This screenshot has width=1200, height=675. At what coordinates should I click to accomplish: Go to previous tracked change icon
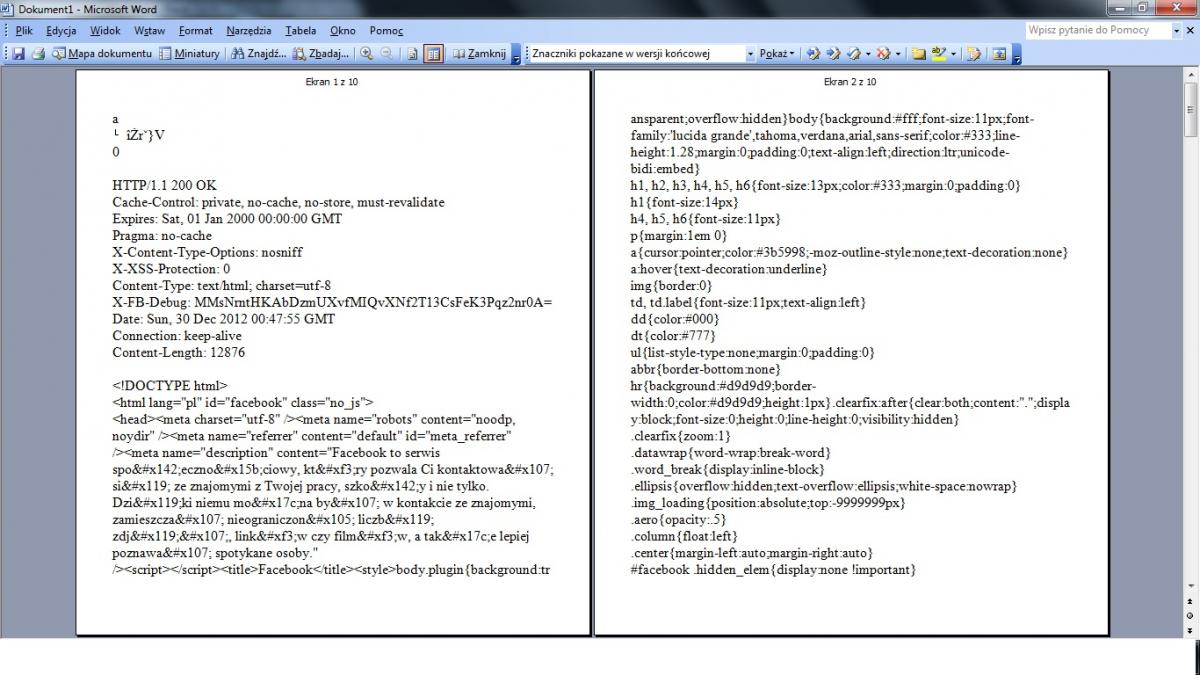pos(813,53)
